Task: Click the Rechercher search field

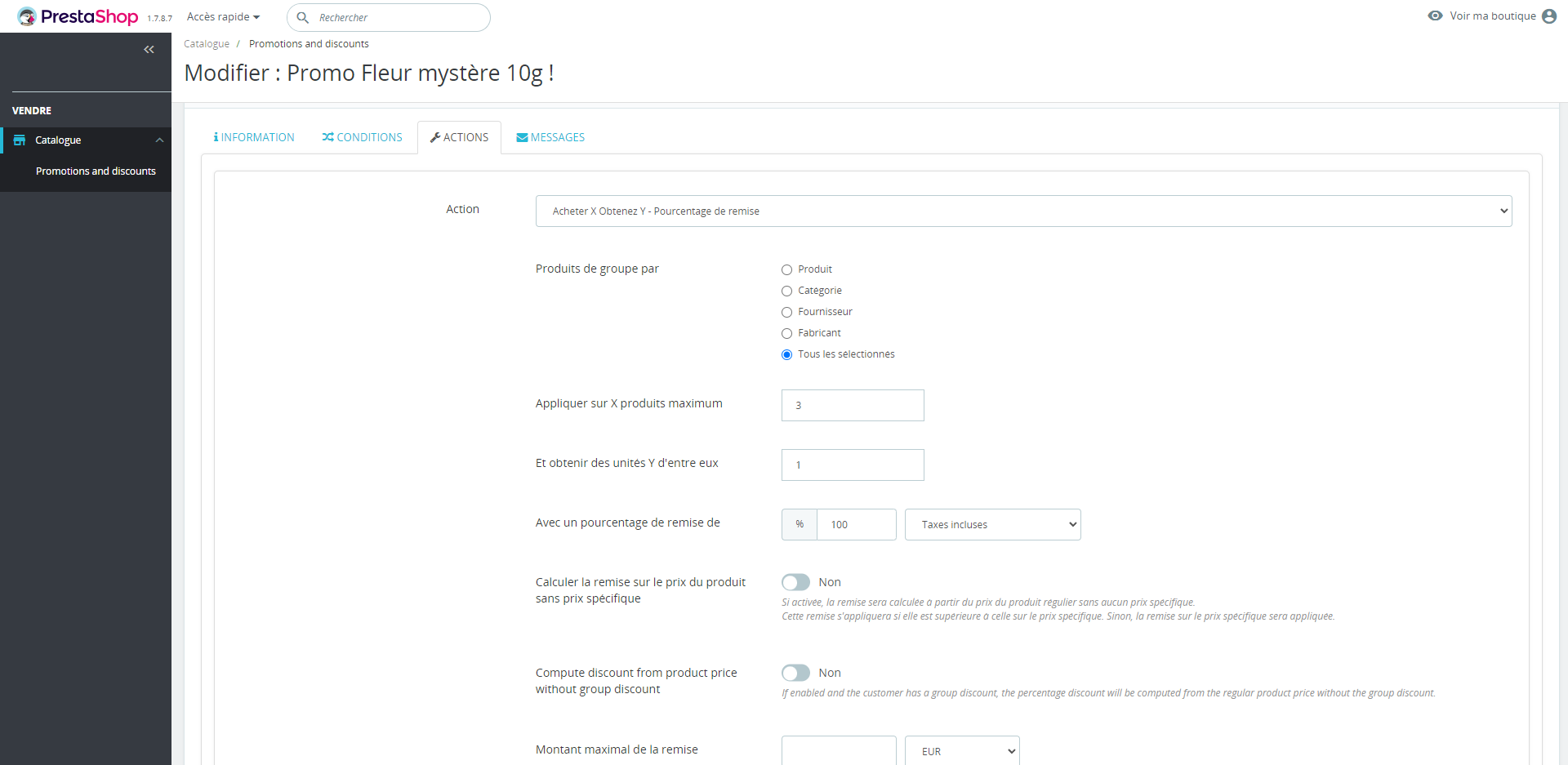Action: point(389,17)
